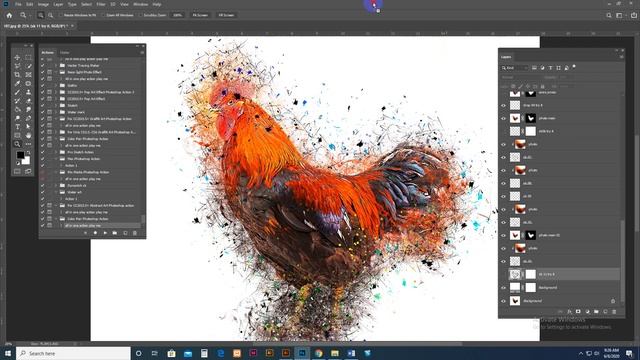Swap foreground and background colors
The image size is (640, 360).
click(28, 153)
